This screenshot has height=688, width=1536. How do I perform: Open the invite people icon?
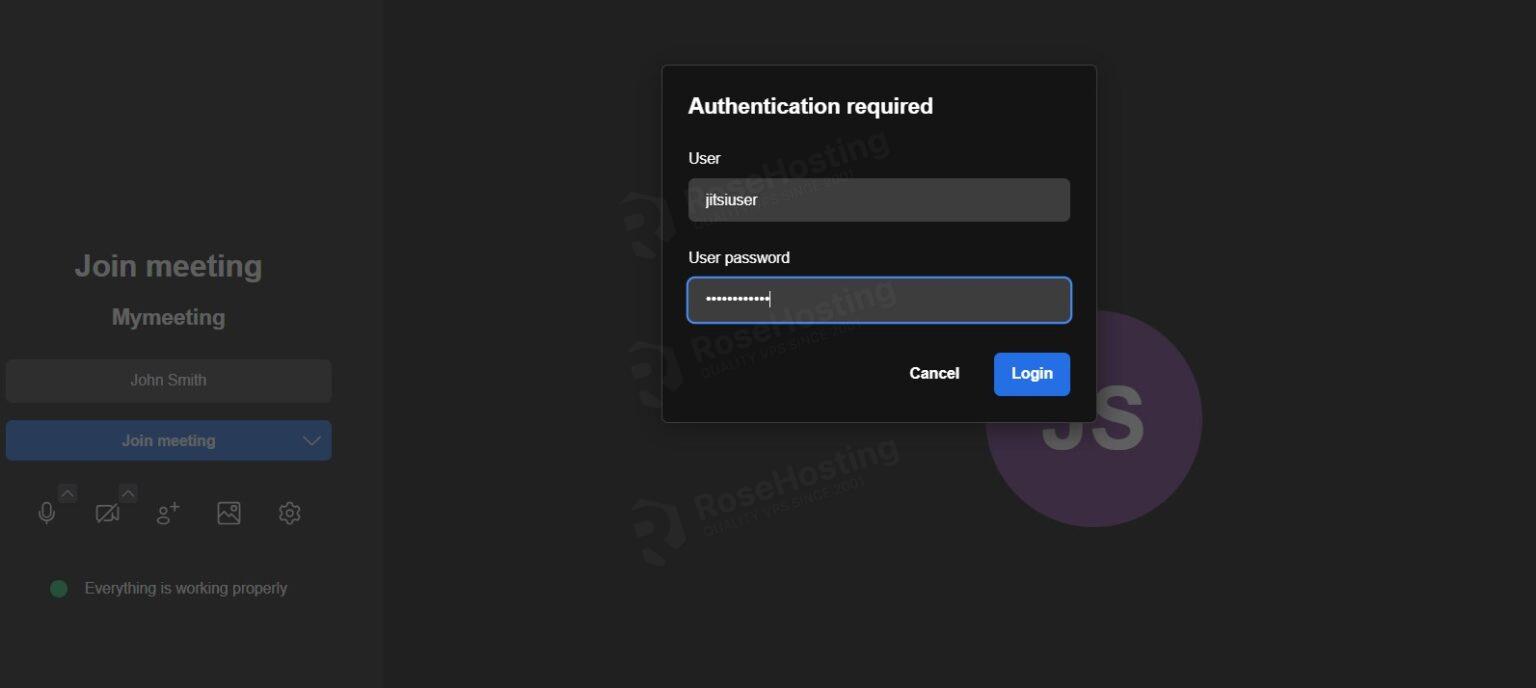click(x=168, y=514)
